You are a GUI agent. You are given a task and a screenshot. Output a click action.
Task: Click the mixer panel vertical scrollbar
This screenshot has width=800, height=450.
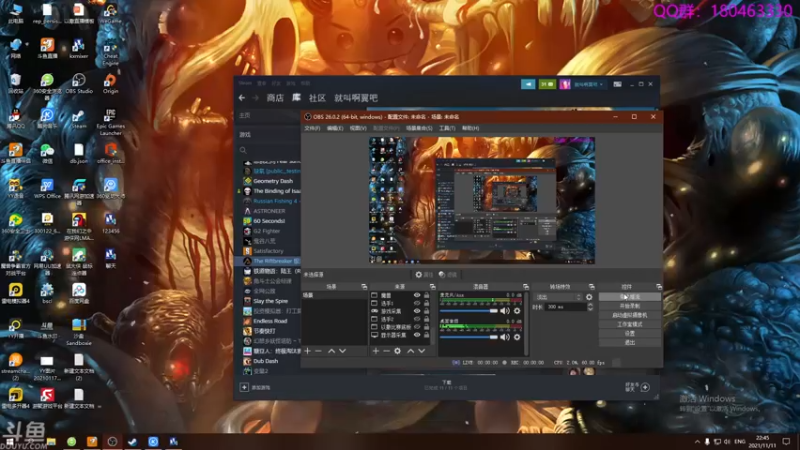526,324
